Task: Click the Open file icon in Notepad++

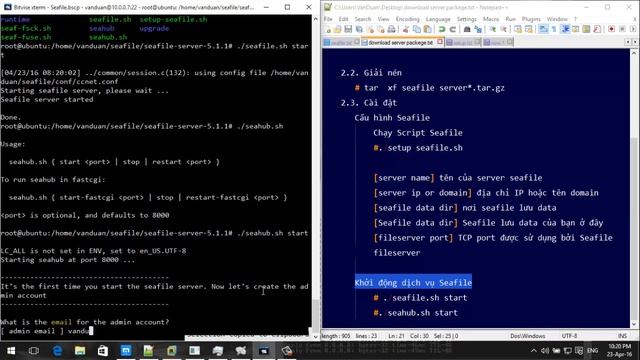Action: 338,29
